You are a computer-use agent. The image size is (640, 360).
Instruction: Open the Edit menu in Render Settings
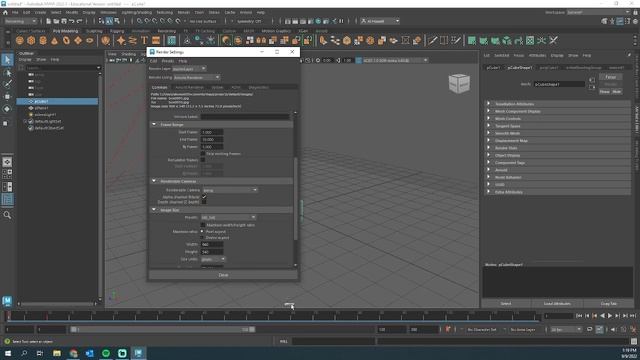[153, 61]
